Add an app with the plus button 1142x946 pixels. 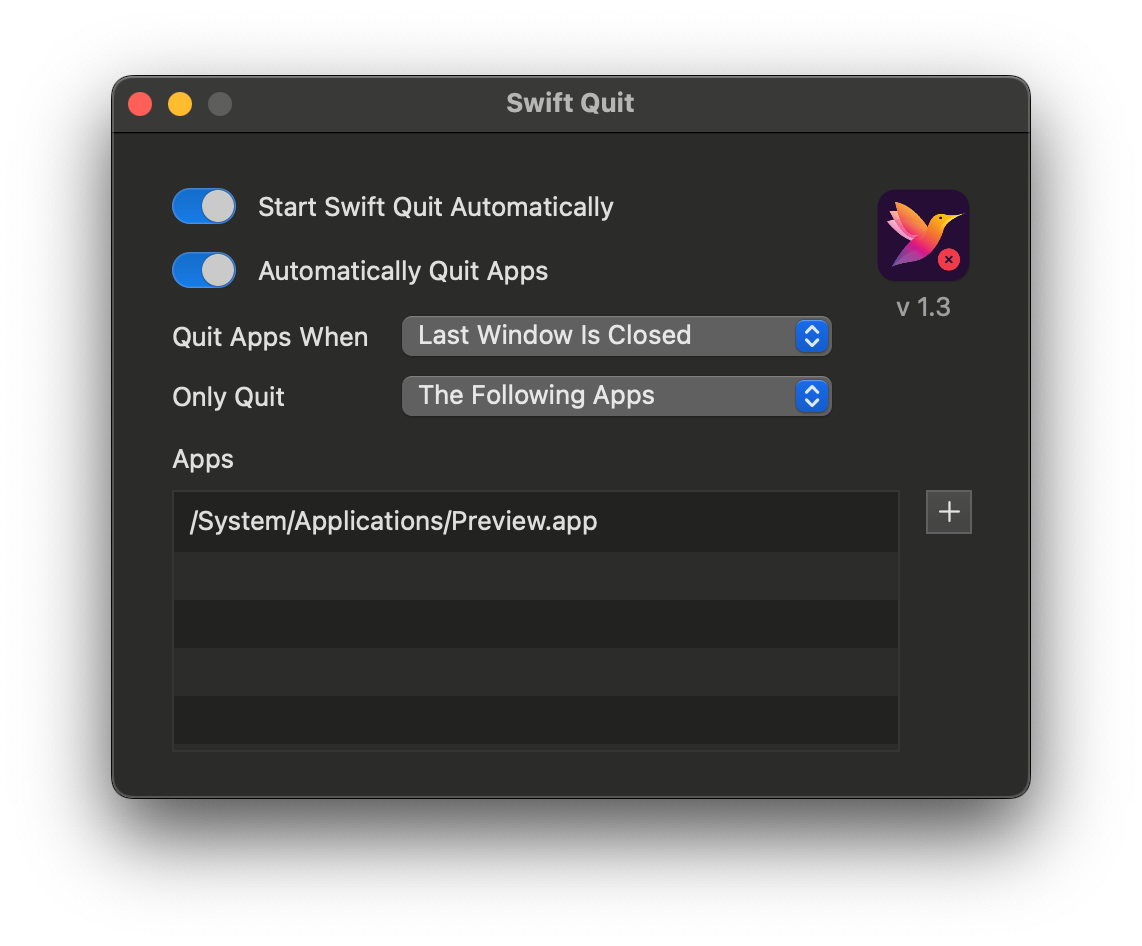coord(948,512)
